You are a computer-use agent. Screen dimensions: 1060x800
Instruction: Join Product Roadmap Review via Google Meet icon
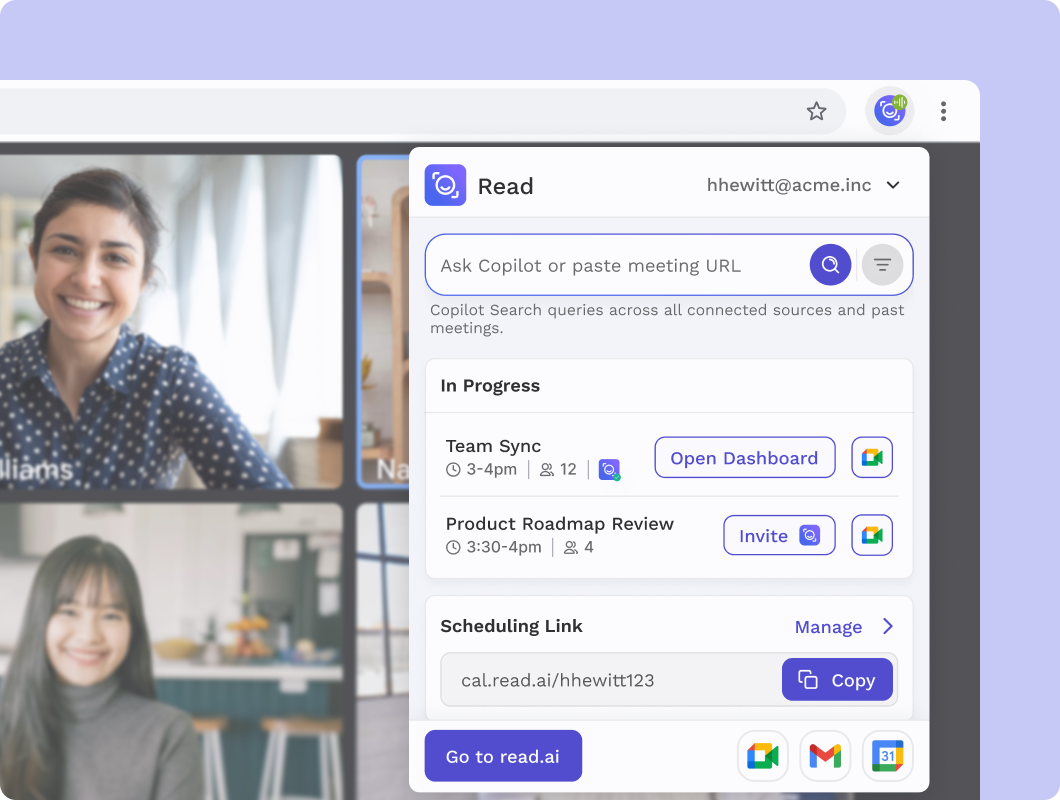(x=872, y=536)
